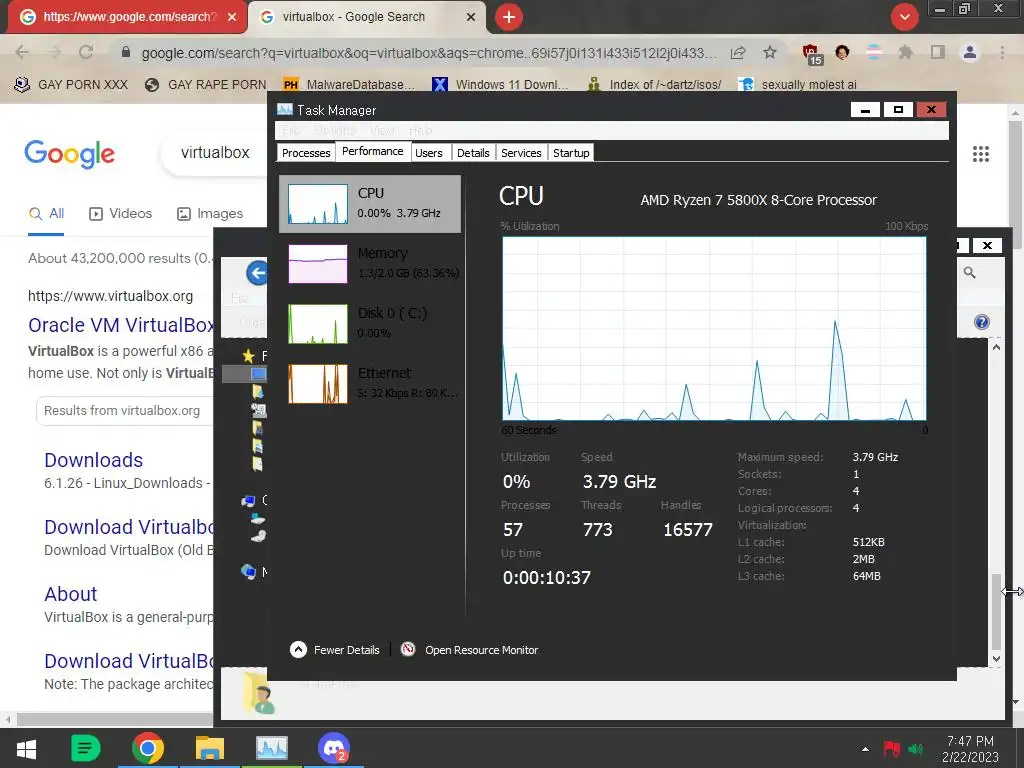Switch to the Details tab in Task Manager
The width and height of the screenshot is (1024, 768).
click(473, 153)
